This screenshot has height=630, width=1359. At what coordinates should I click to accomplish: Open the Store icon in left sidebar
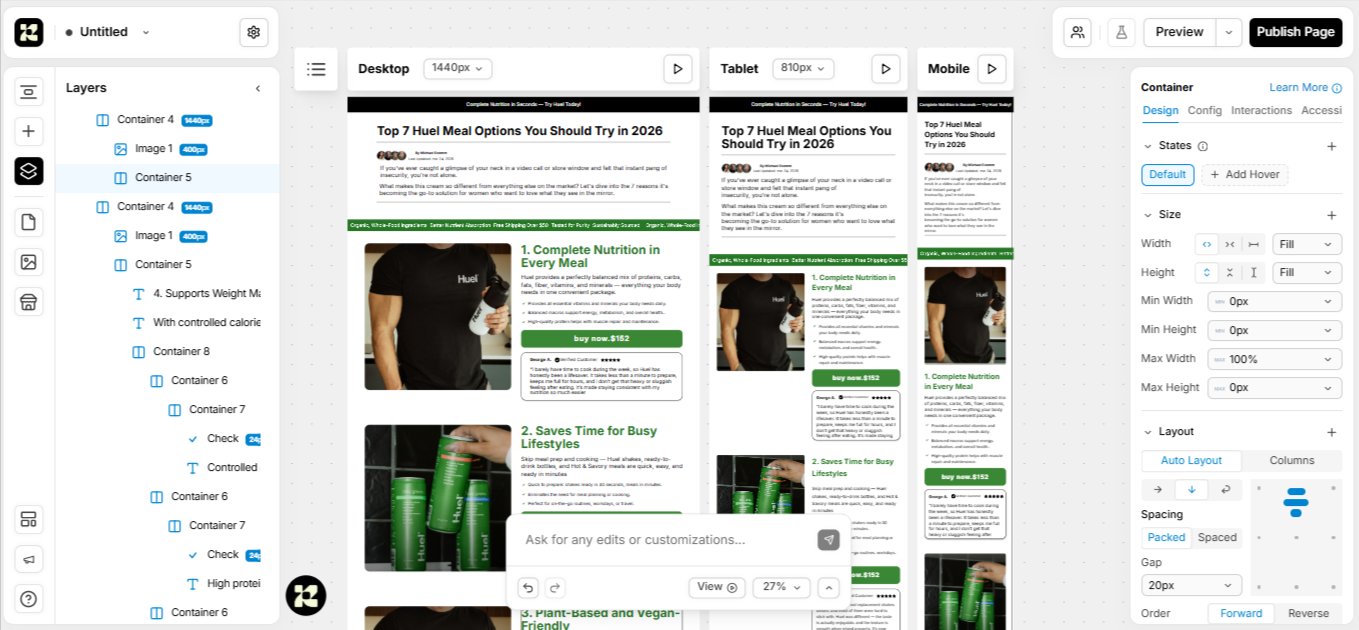click(29, 302)
